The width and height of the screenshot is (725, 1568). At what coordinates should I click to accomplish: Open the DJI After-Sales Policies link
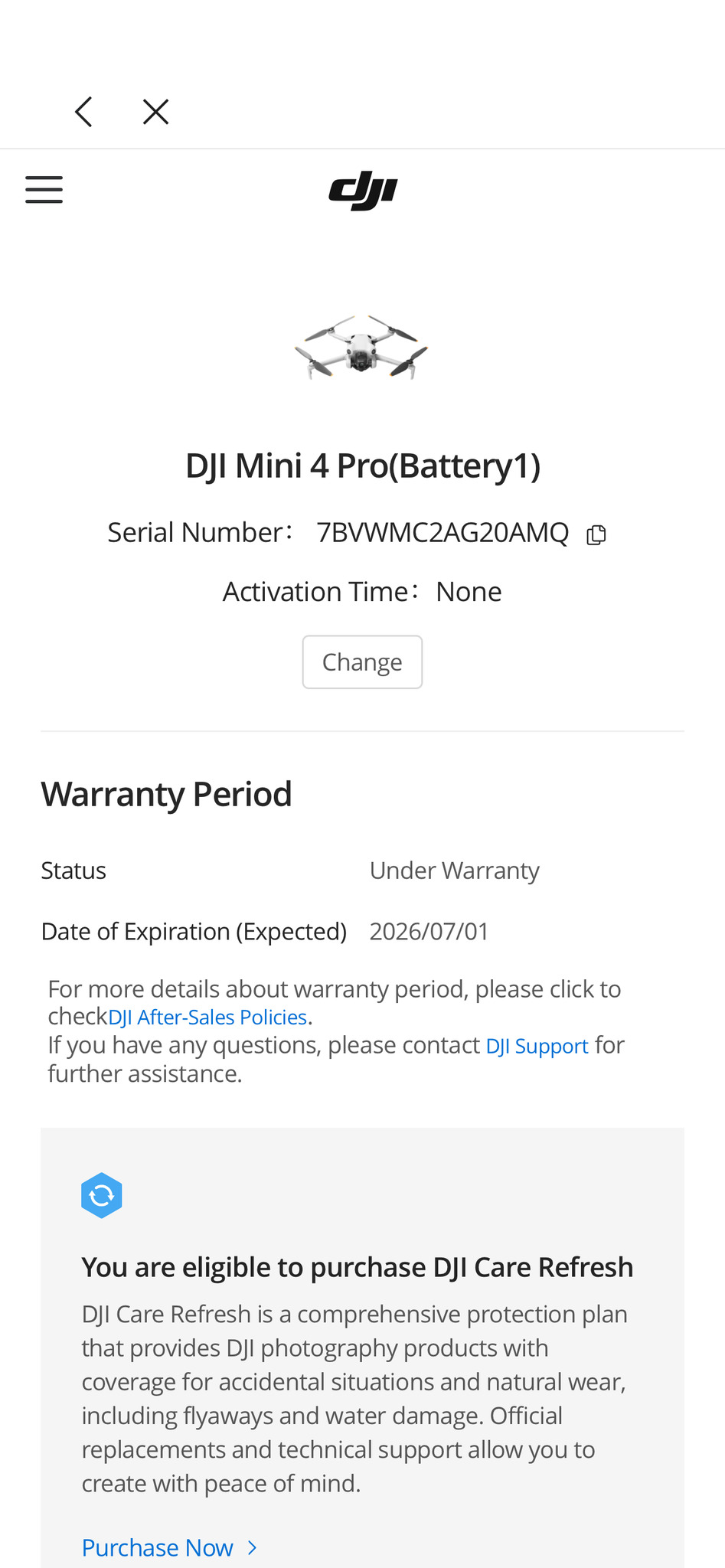pos(207,1018)
